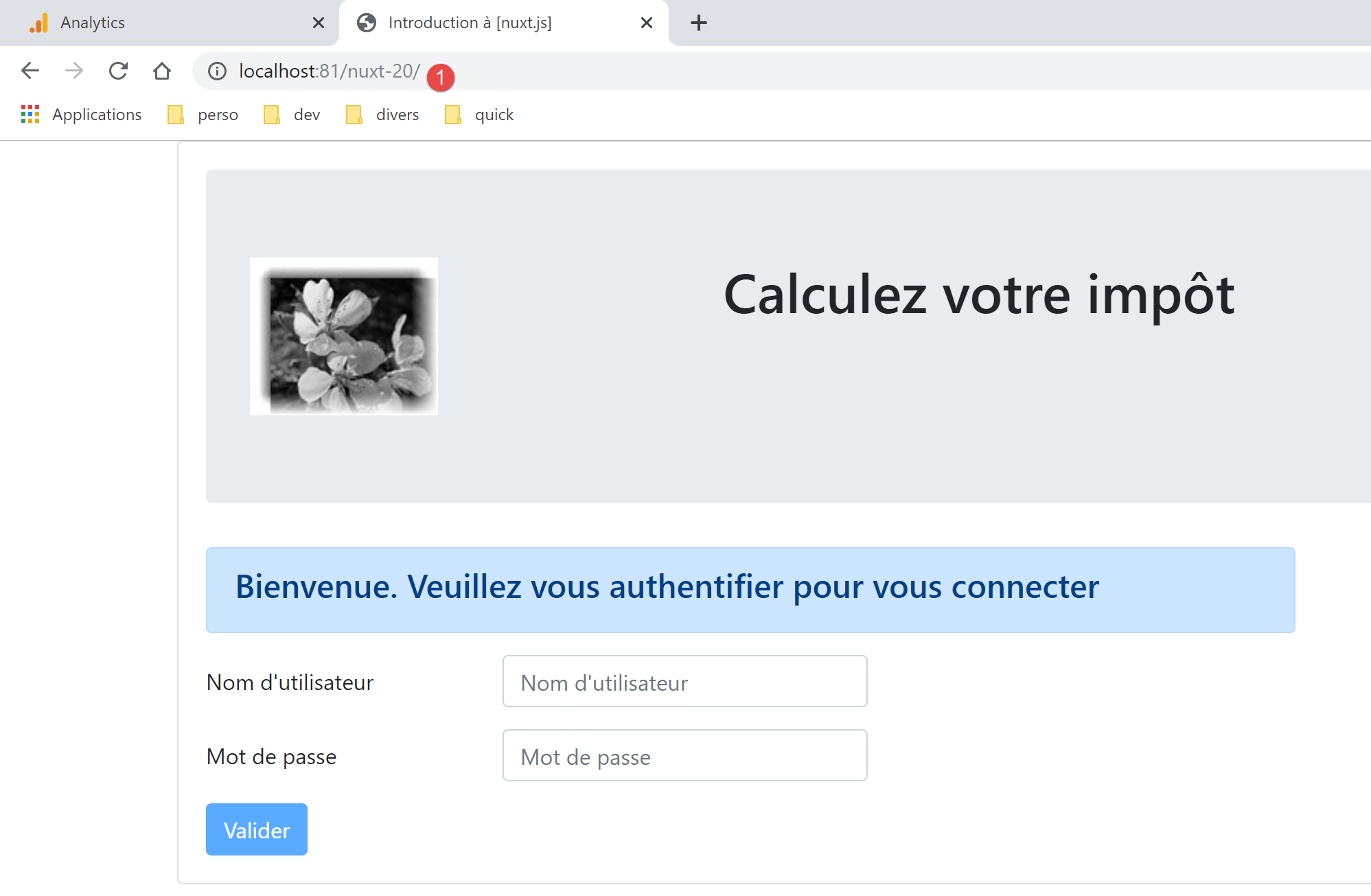The image size is (1371, 896).
Task: Open a new browser tab
Action: pyautogui.click(x=698, y=23)
